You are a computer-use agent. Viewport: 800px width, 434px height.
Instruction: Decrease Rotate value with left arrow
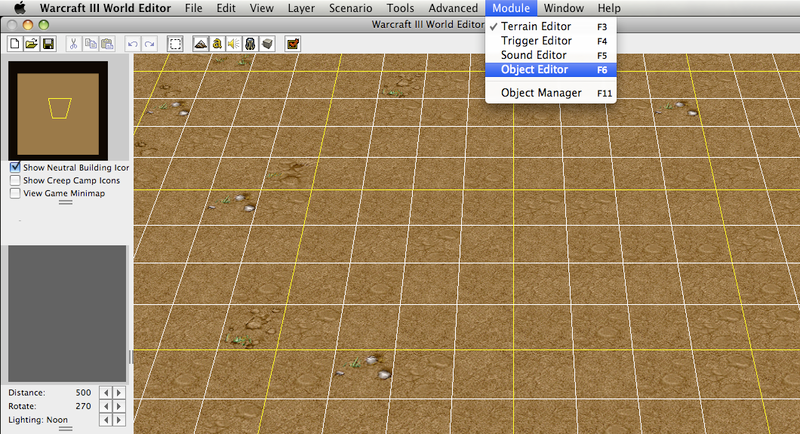106,406
